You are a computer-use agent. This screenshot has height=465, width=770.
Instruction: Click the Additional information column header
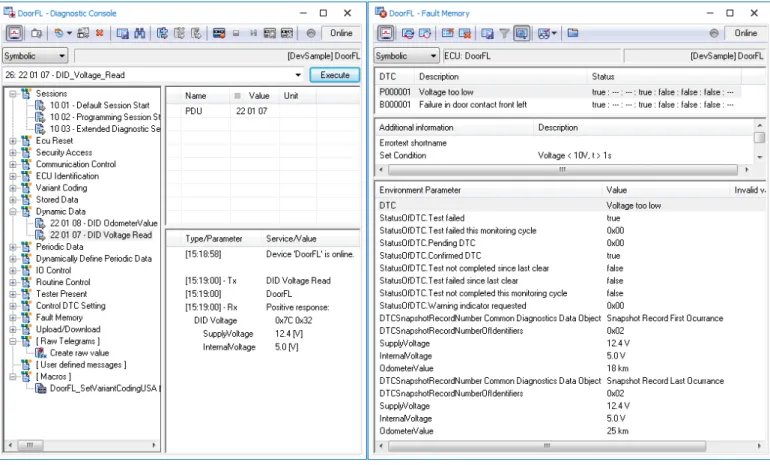454,128
